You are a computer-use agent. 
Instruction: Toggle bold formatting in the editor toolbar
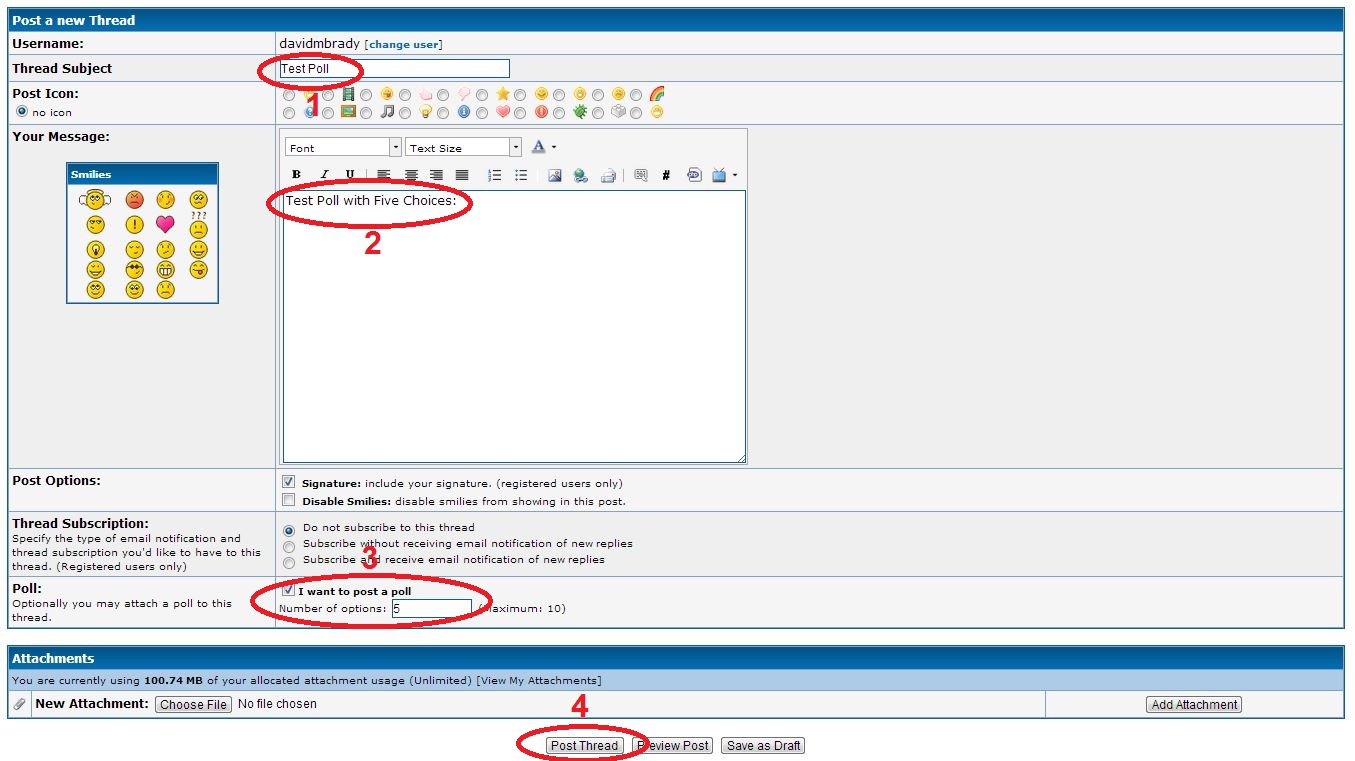pos(296,175)
